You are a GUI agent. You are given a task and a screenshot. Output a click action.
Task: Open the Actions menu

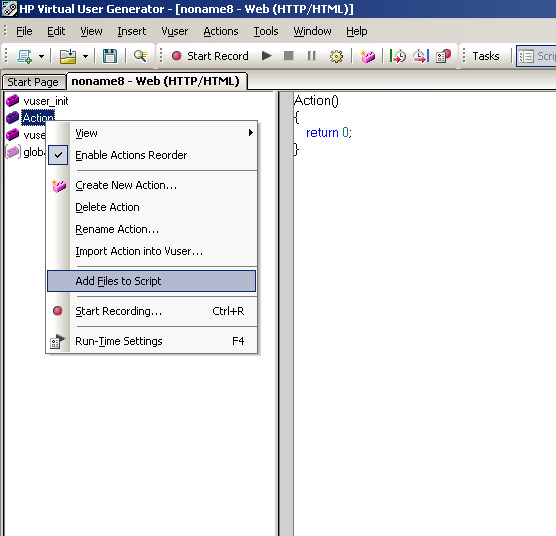coord(221,31)
